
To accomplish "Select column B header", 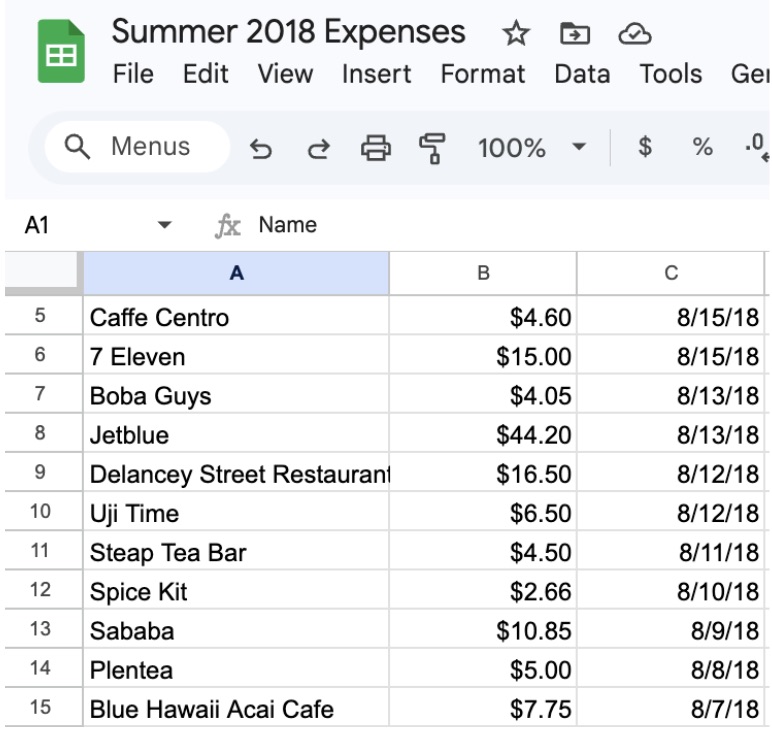I will (483, 273).
